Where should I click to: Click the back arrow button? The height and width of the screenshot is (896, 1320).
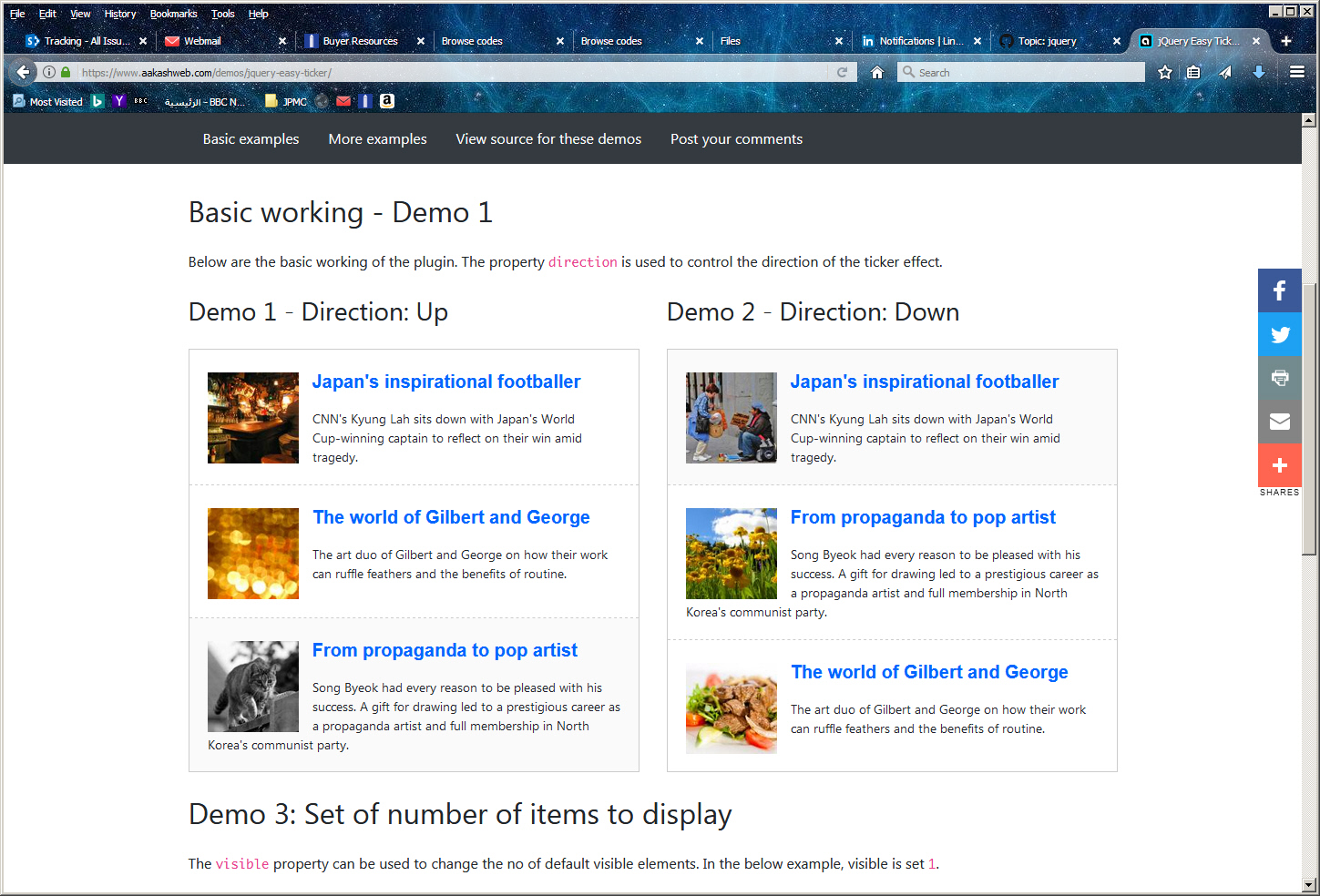(24, 73)
